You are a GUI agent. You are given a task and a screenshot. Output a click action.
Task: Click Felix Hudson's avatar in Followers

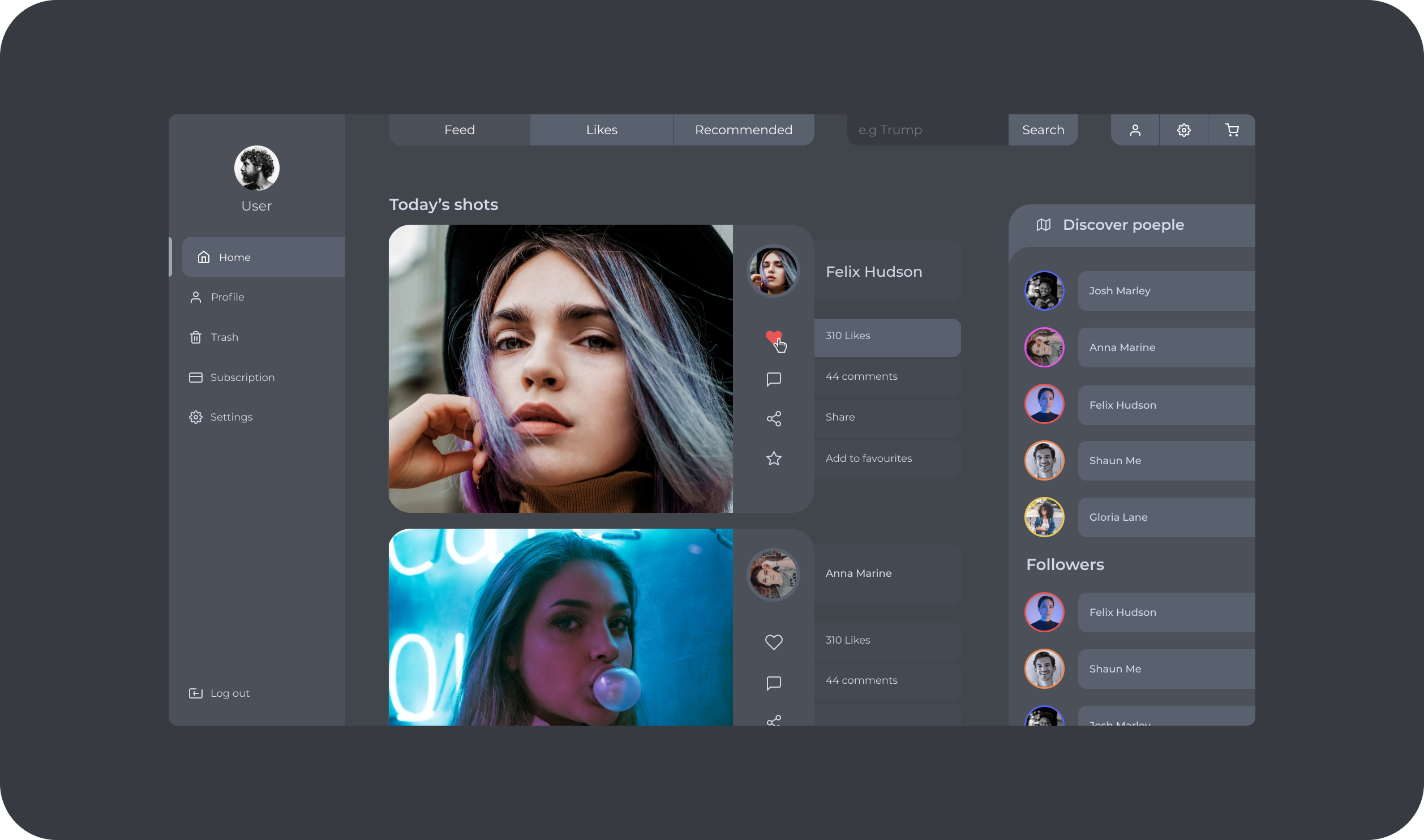[x=1044, y=612]
